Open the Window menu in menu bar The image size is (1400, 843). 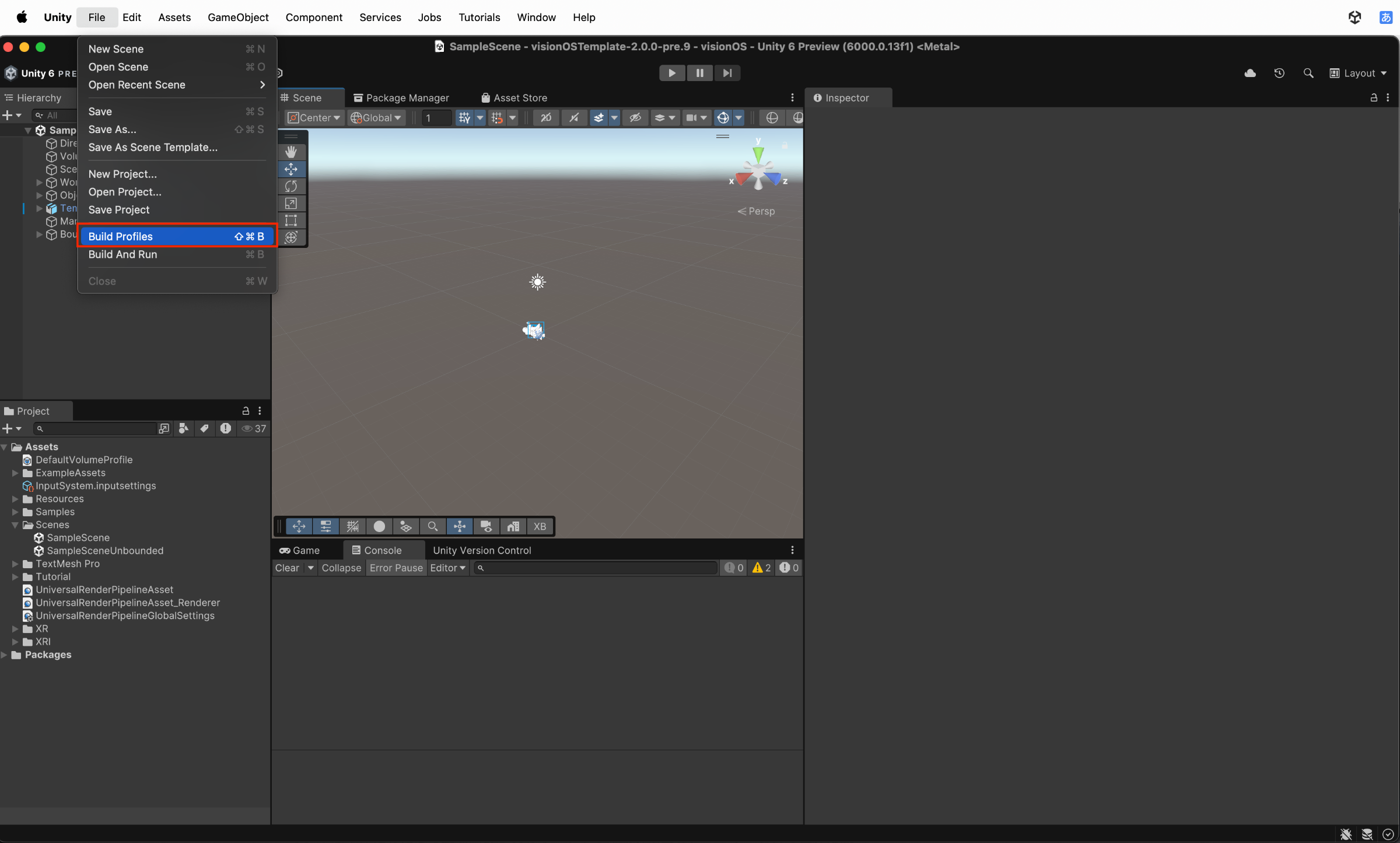536,17
